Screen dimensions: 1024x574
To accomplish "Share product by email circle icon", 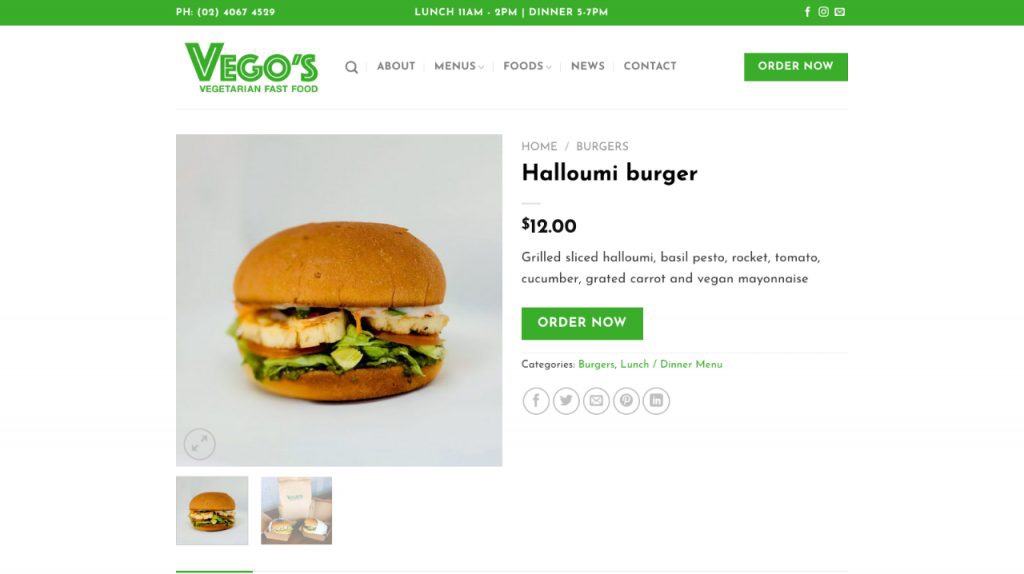I will [596, 400].
